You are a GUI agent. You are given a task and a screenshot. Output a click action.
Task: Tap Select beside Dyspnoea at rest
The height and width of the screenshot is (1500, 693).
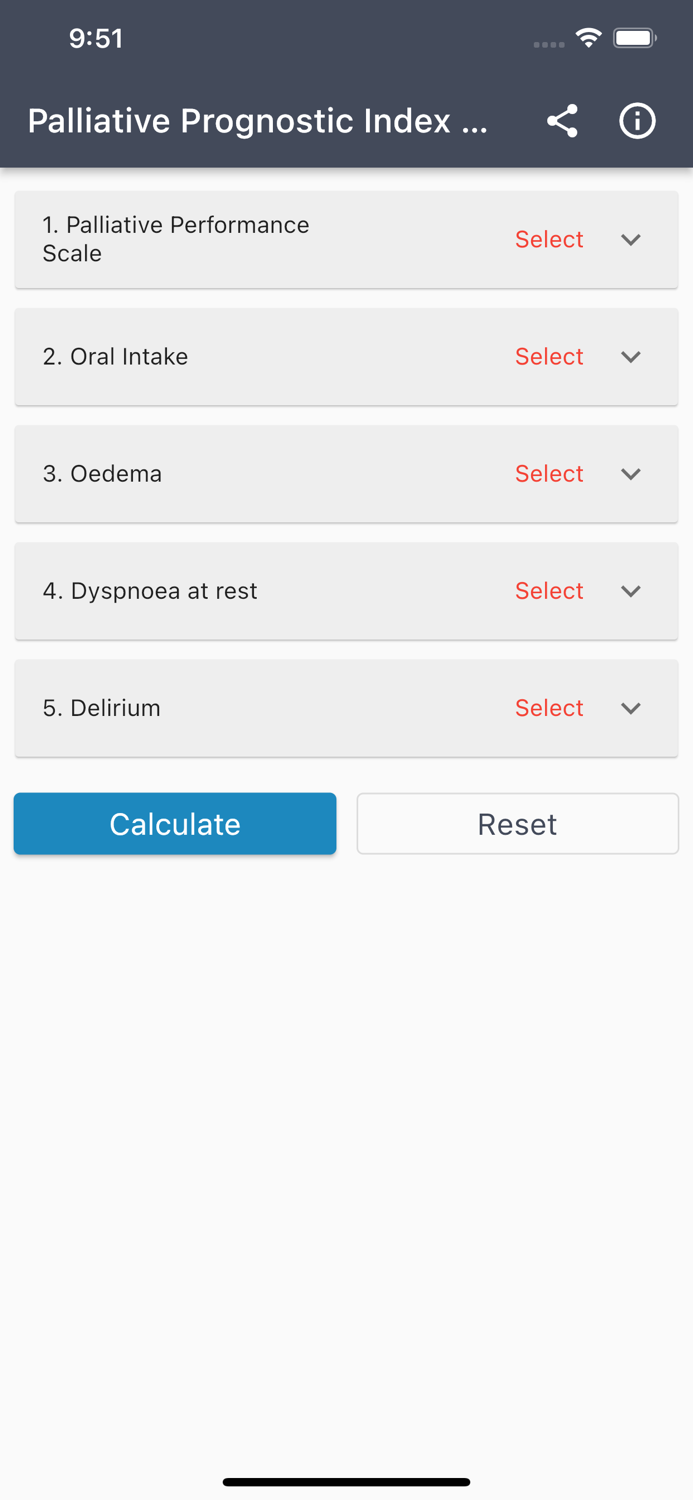point(549,591)
